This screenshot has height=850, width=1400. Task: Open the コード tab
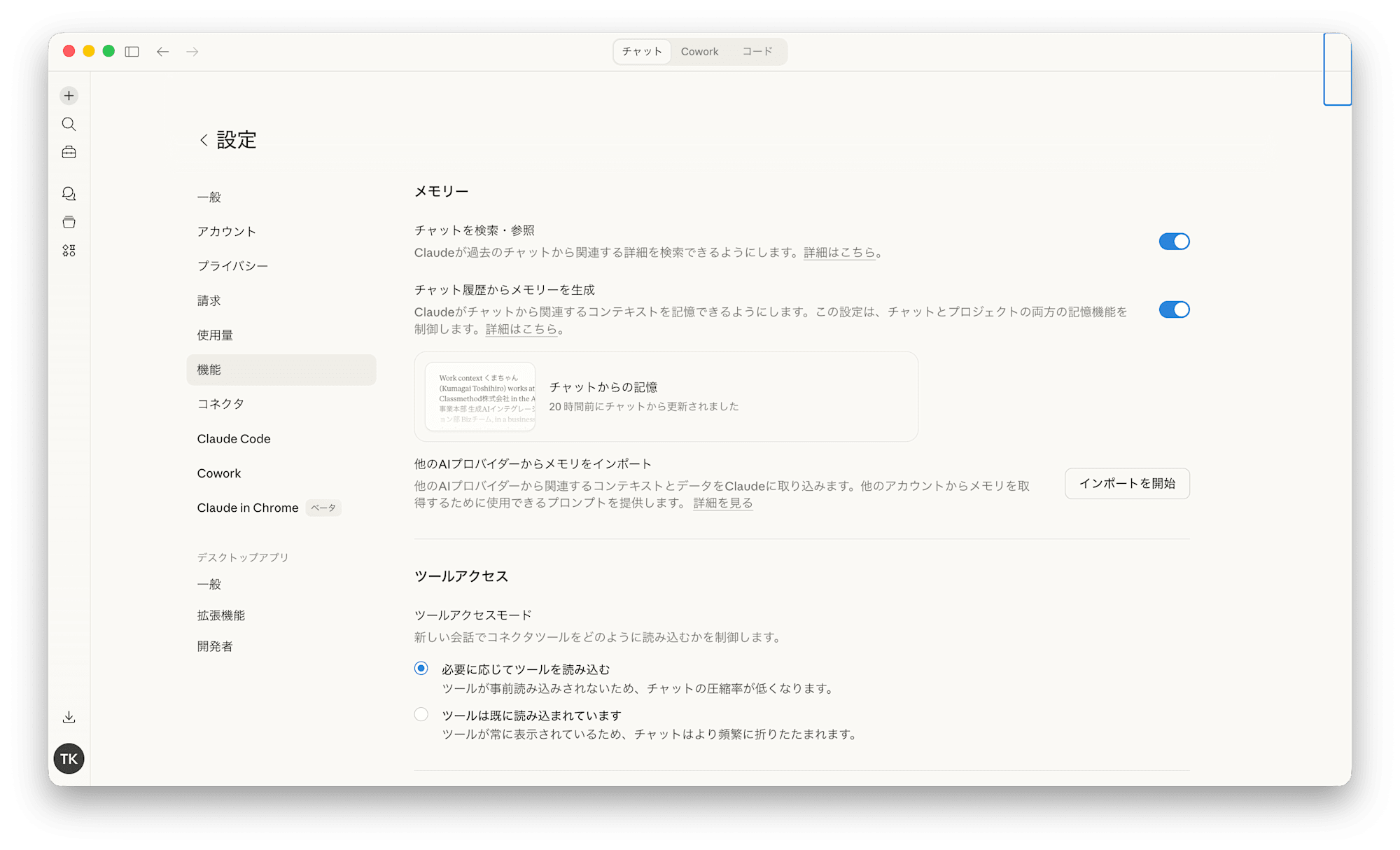point(757,51)
